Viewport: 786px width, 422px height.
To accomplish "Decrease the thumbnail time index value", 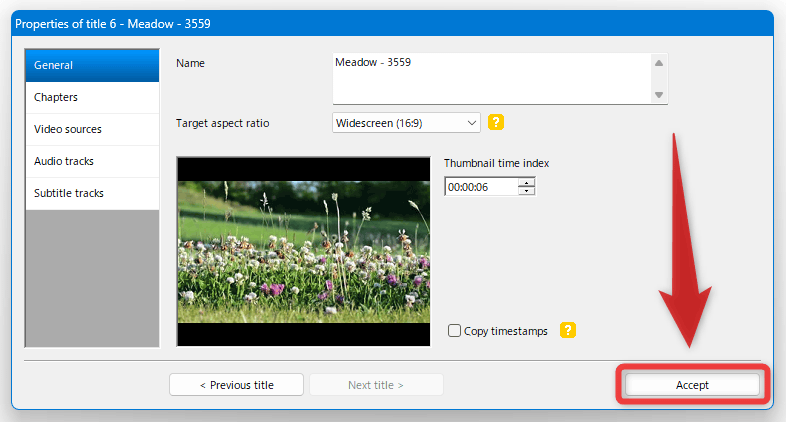I will point(526,191).
